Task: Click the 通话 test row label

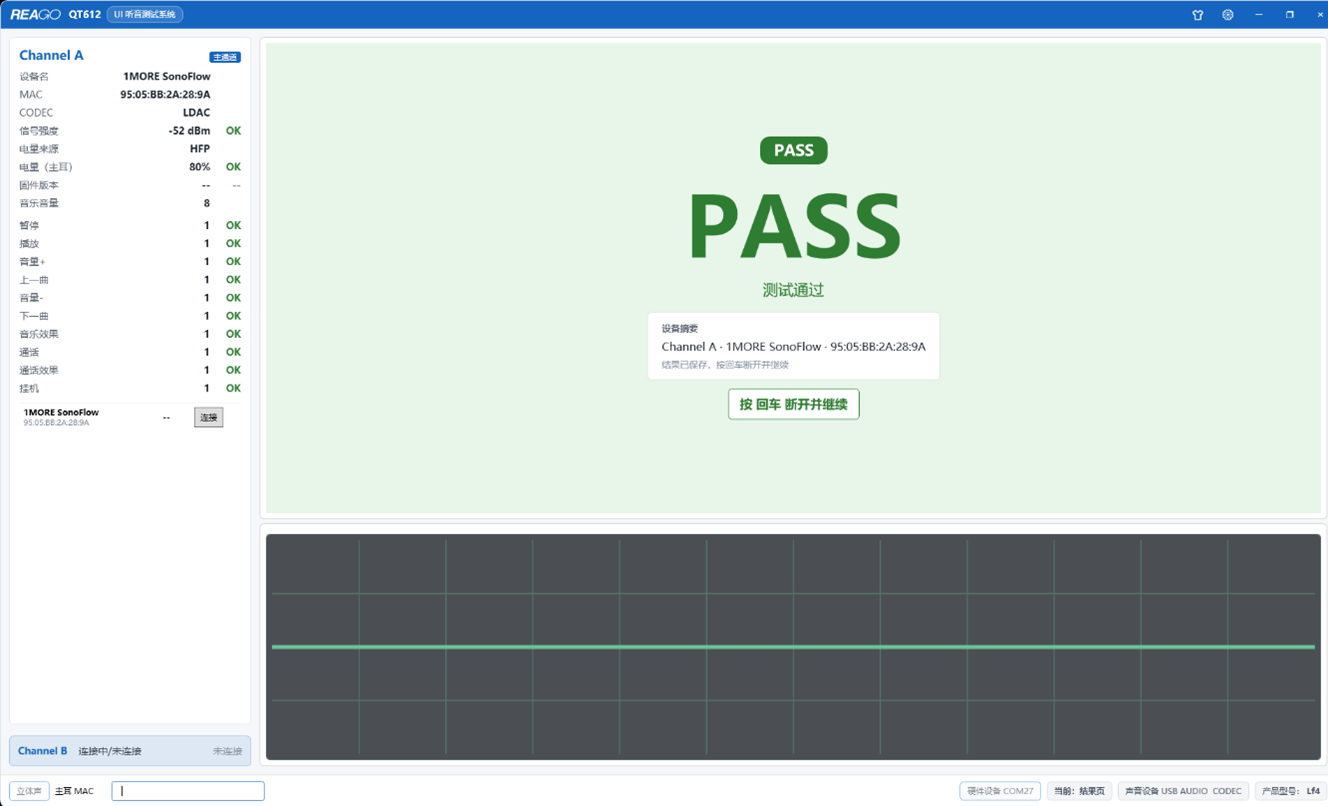Action: coord(29,352)
